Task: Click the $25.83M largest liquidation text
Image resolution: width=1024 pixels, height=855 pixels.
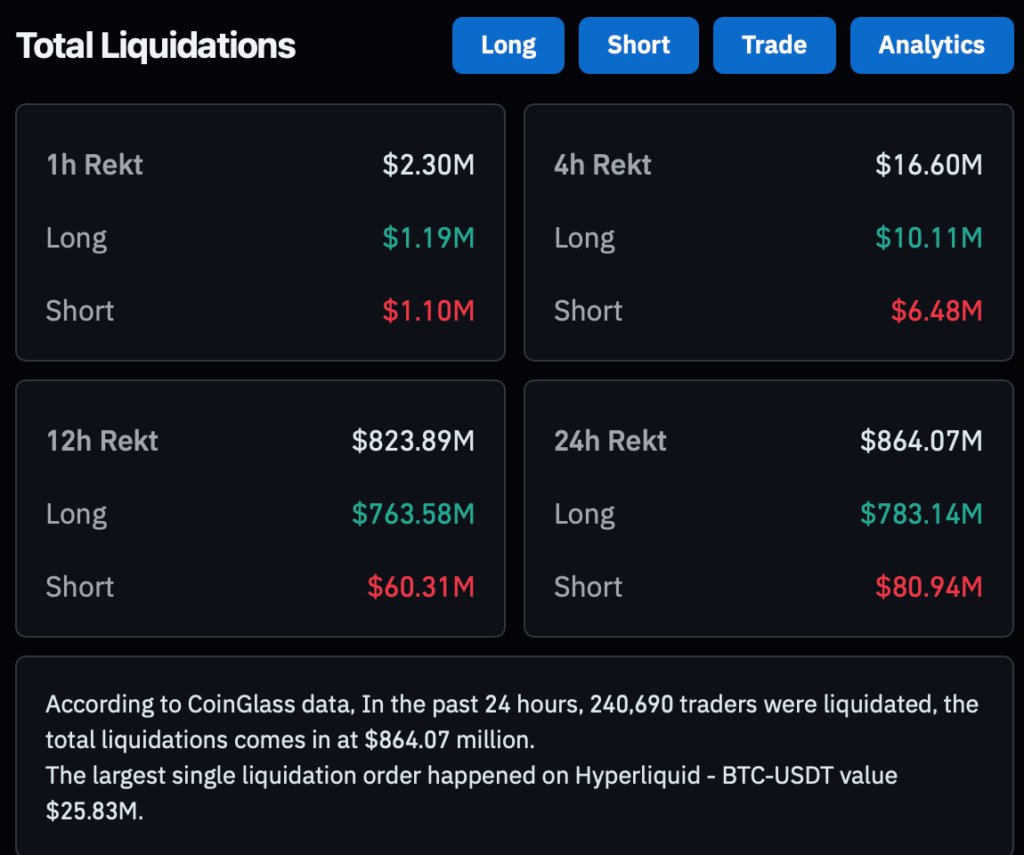Action: pyautogui.click(x=94, y=812)
